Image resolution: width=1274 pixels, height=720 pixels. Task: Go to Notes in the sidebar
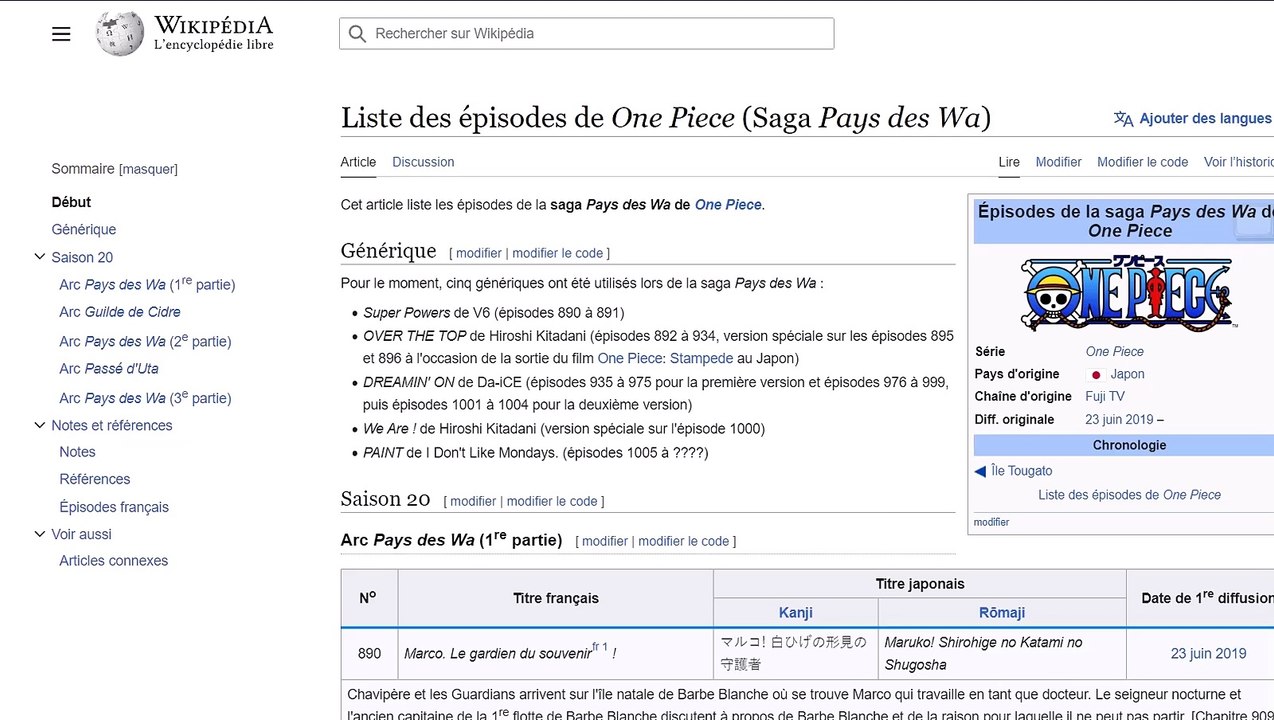(77, 452)
